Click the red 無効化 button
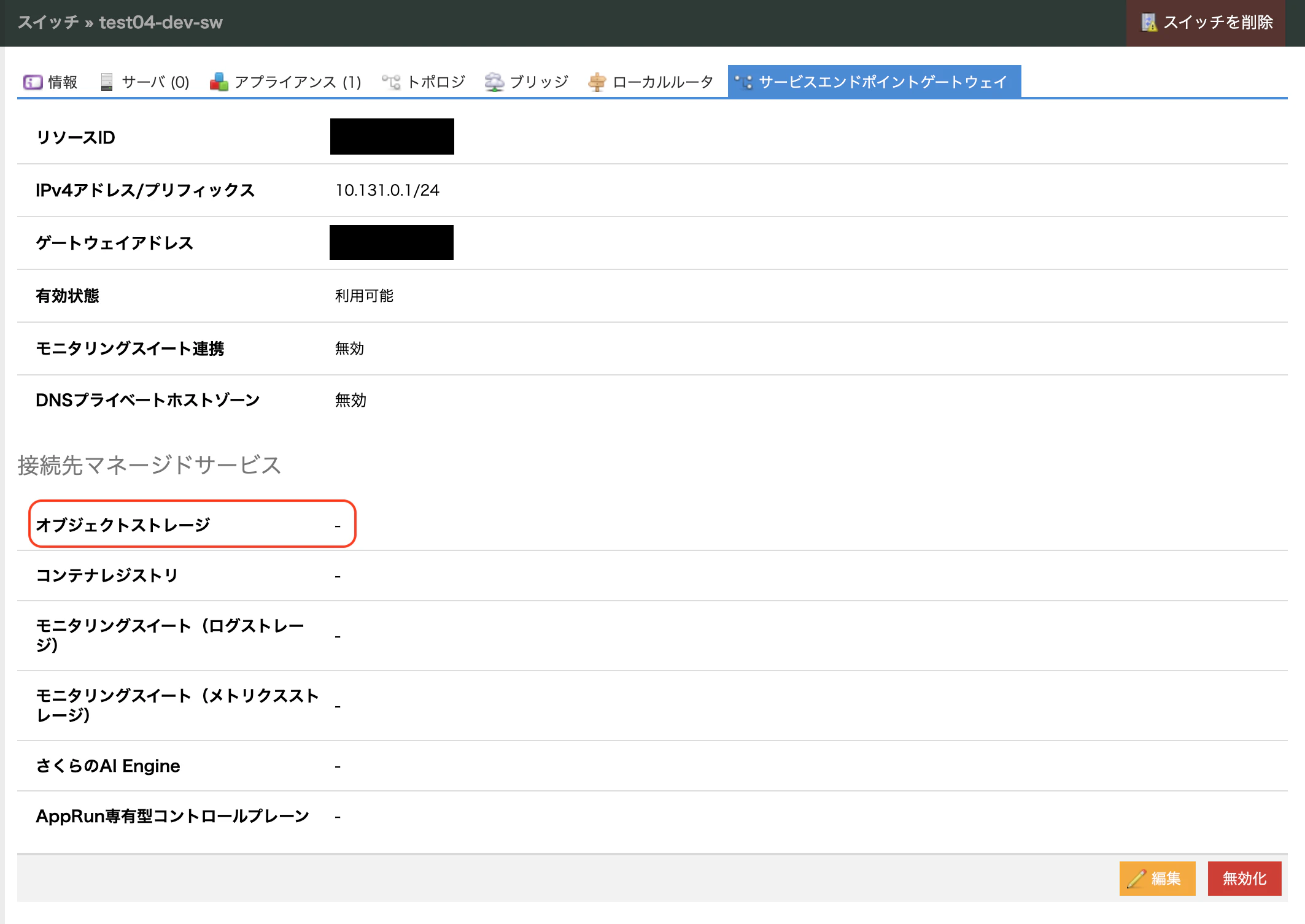Viewport: 1305px width, 924px height. 1244,879
